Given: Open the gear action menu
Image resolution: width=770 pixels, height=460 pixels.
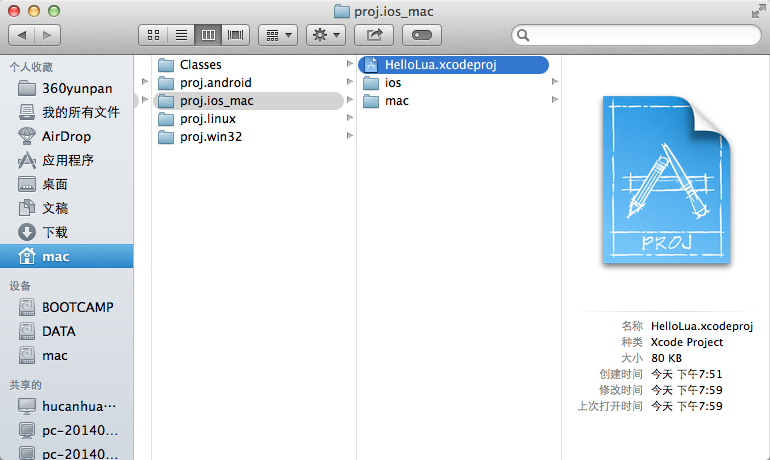Looking at the screenshot, I should click(326, 35).
